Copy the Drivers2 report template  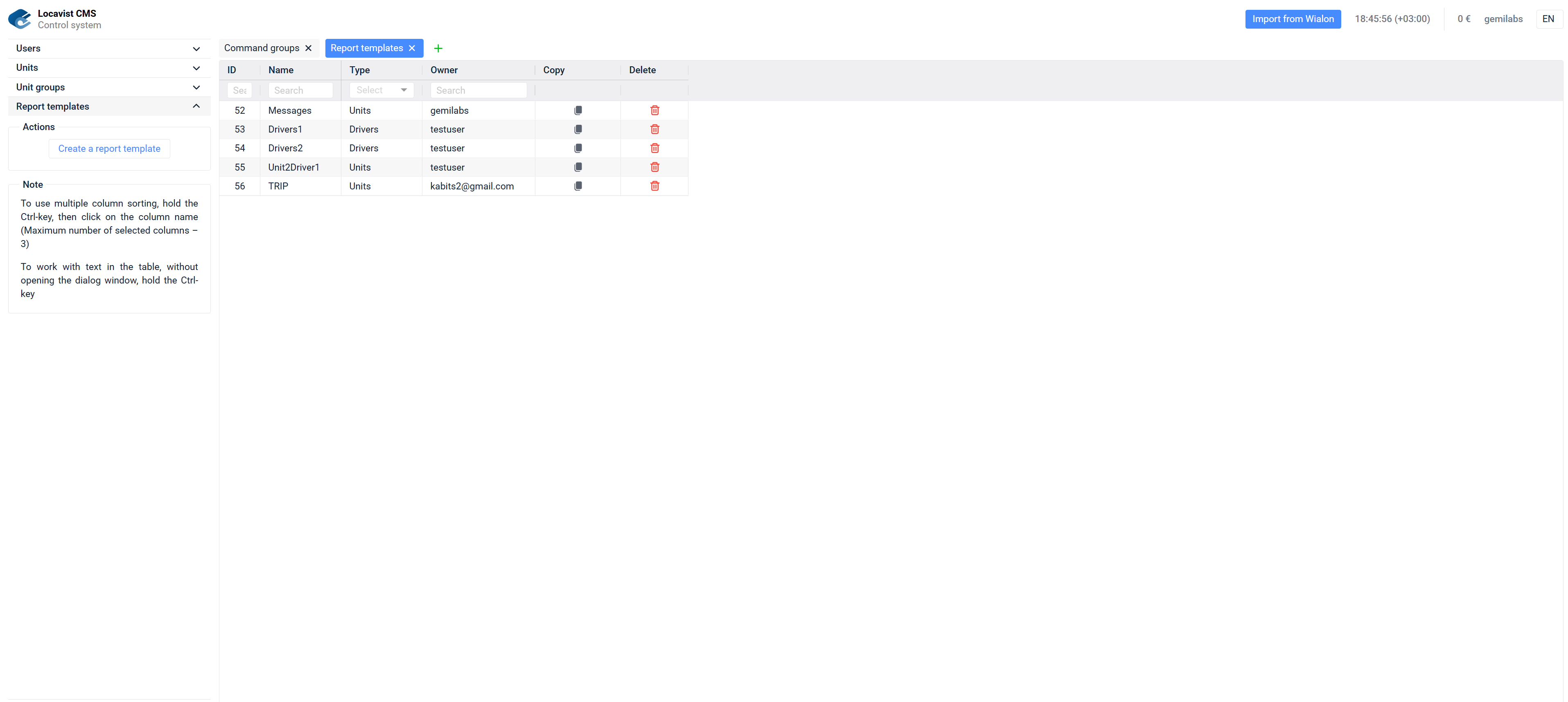tap(578, 148)
